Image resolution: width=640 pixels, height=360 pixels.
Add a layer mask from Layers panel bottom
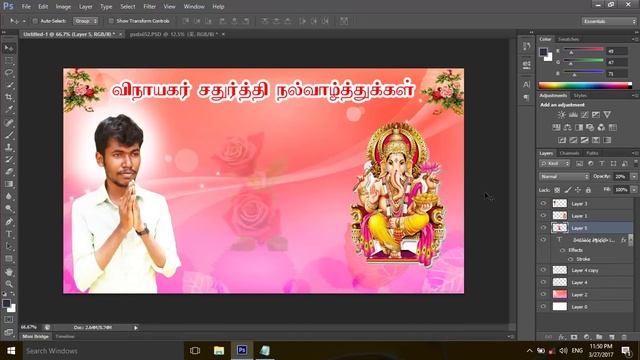coord(574,337)
